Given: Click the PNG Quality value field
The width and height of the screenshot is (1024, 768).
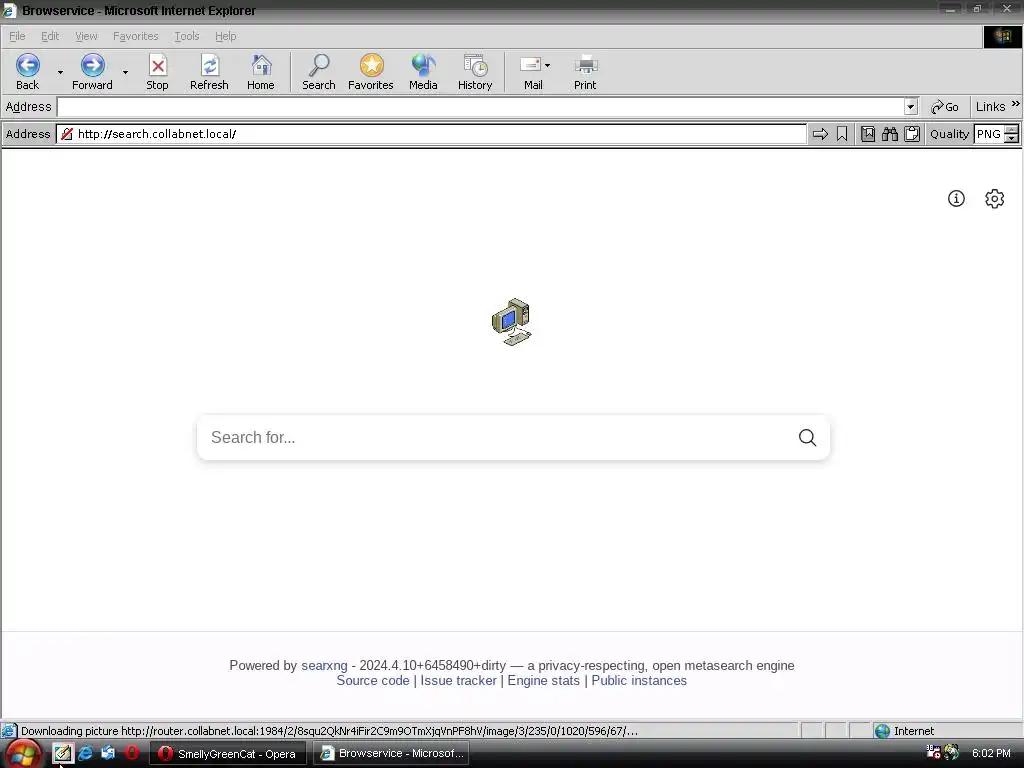Looking at the screenshot, I should (989, 134).
